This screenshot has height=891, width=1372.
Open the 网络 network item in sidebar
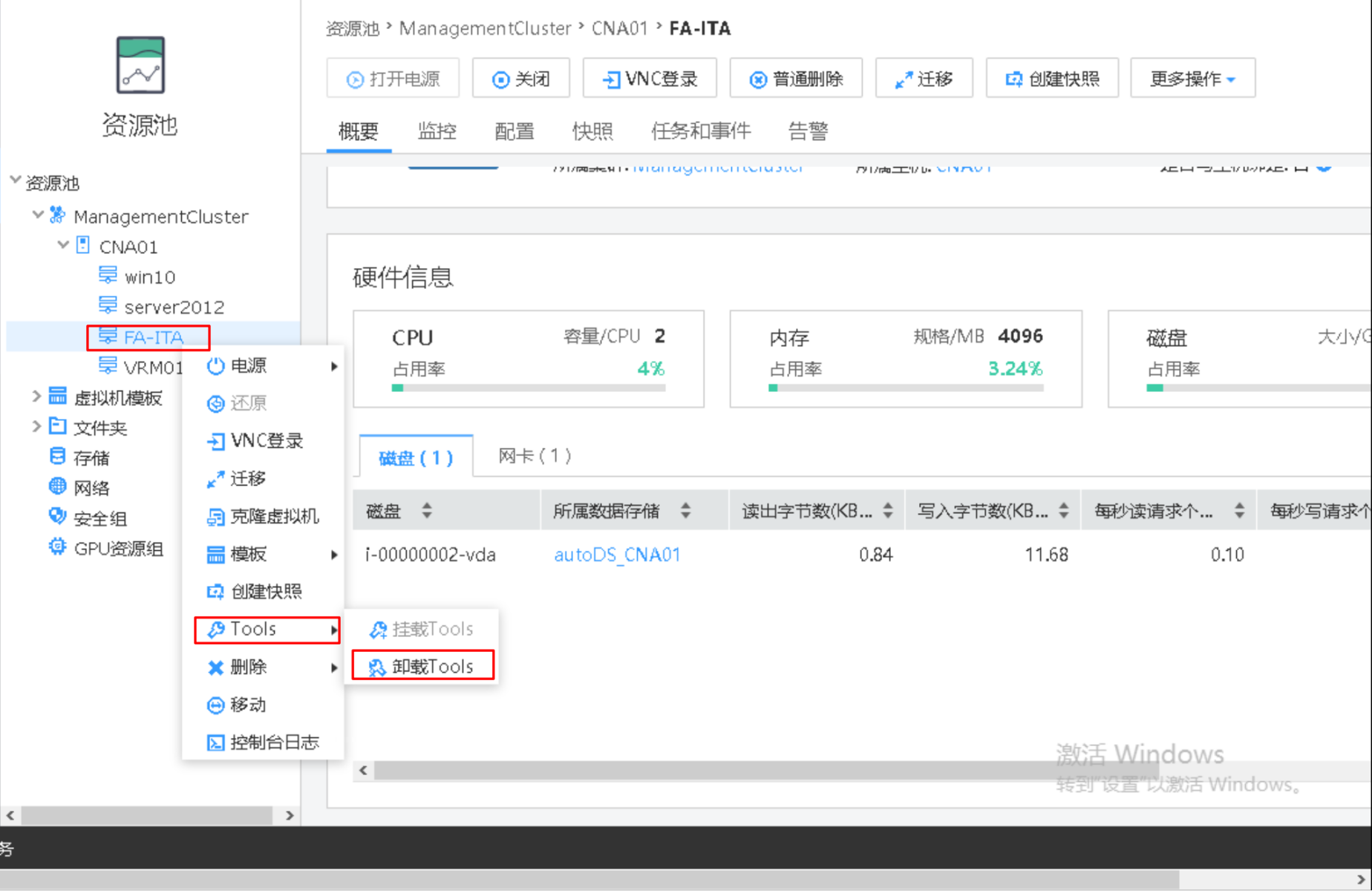[x=91, y=488]
